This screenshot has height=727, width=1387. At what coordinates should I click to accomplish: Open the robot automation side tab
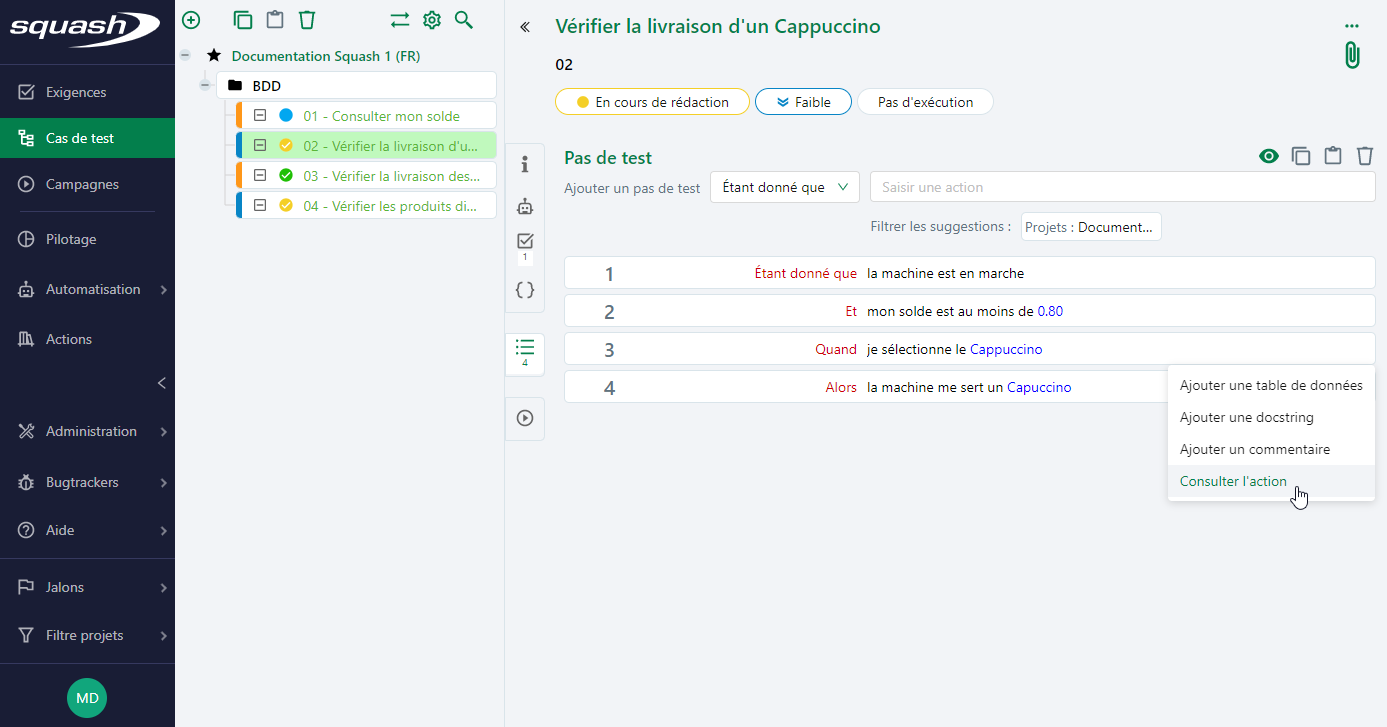tap(525, 207)
